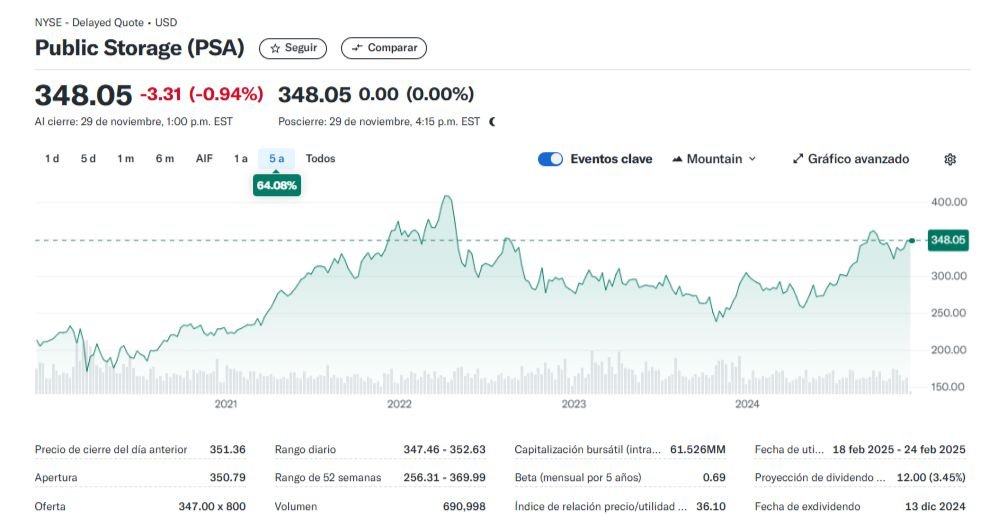The image size is (985, 514).
Task: Click the 400.00 y-axis label
Action: coord(949,202)
